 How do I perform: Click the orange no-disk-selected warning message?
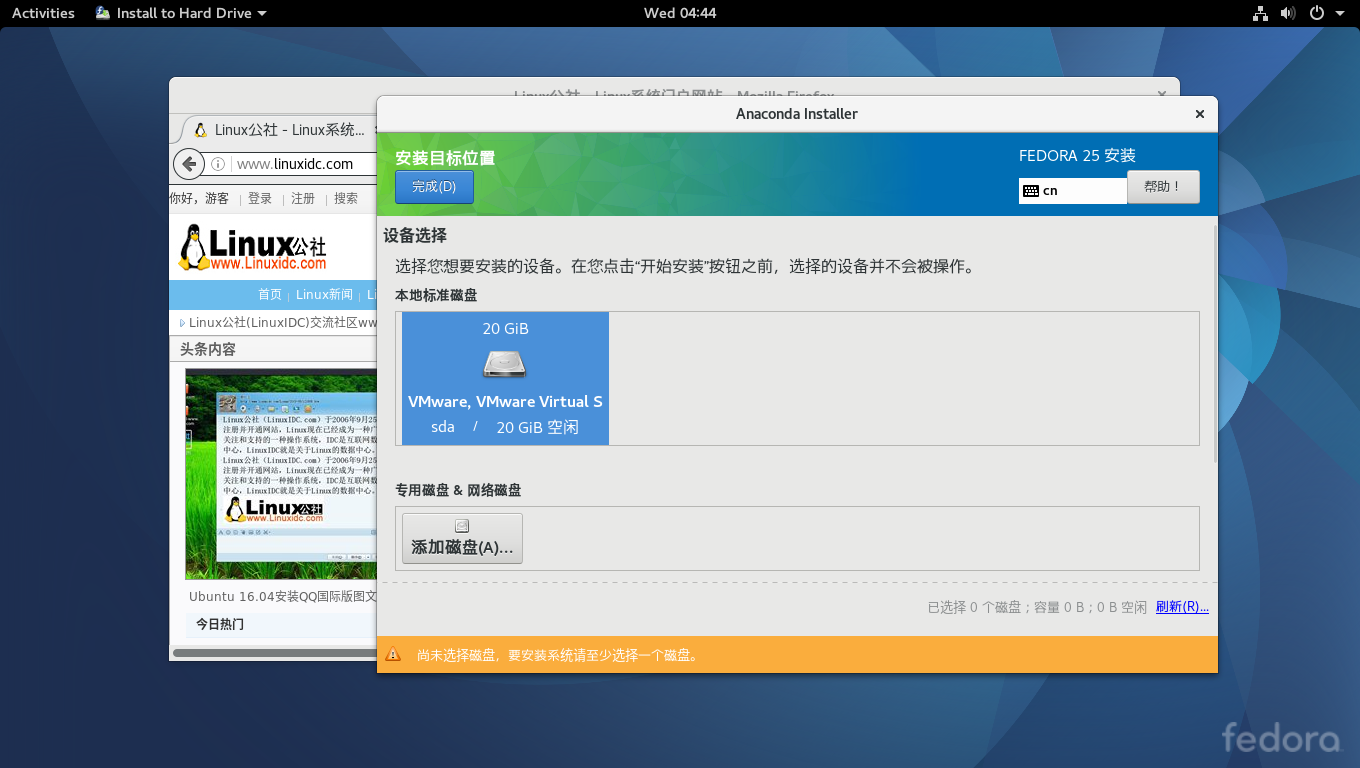(557, 655)
